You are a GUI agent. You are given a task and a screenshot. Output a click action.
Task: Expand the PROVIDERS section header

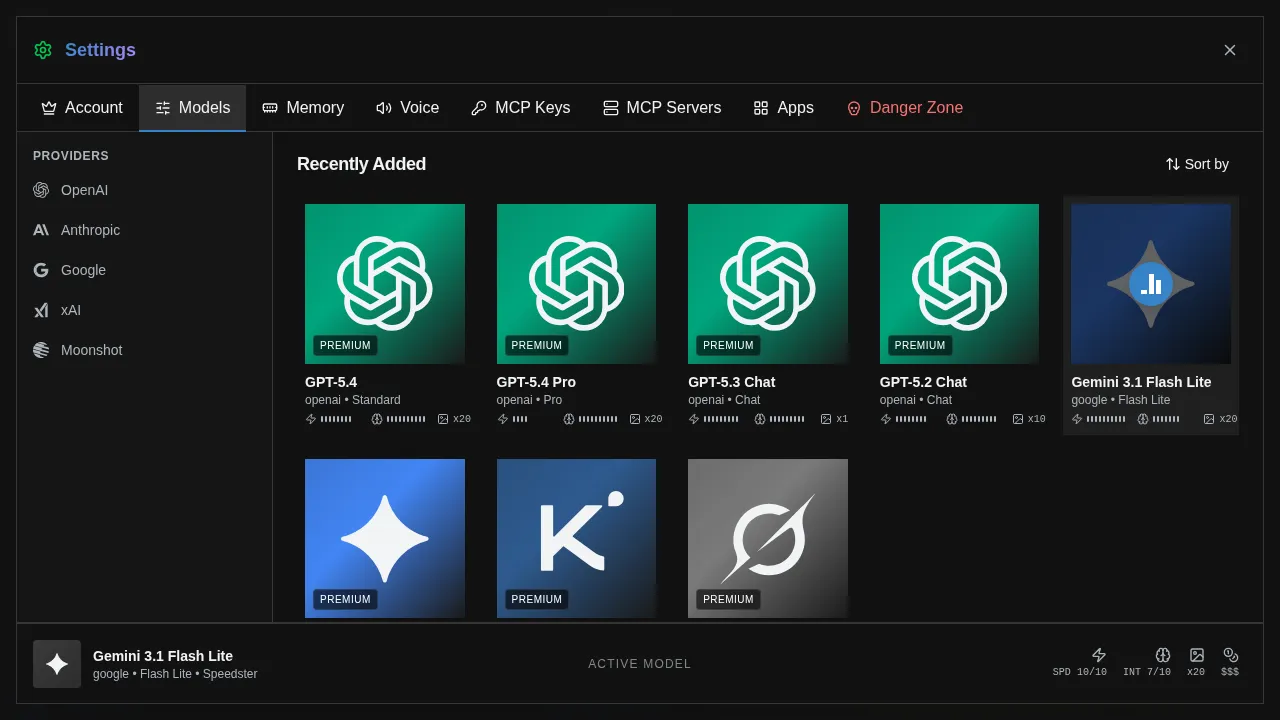tap(68, 156)
